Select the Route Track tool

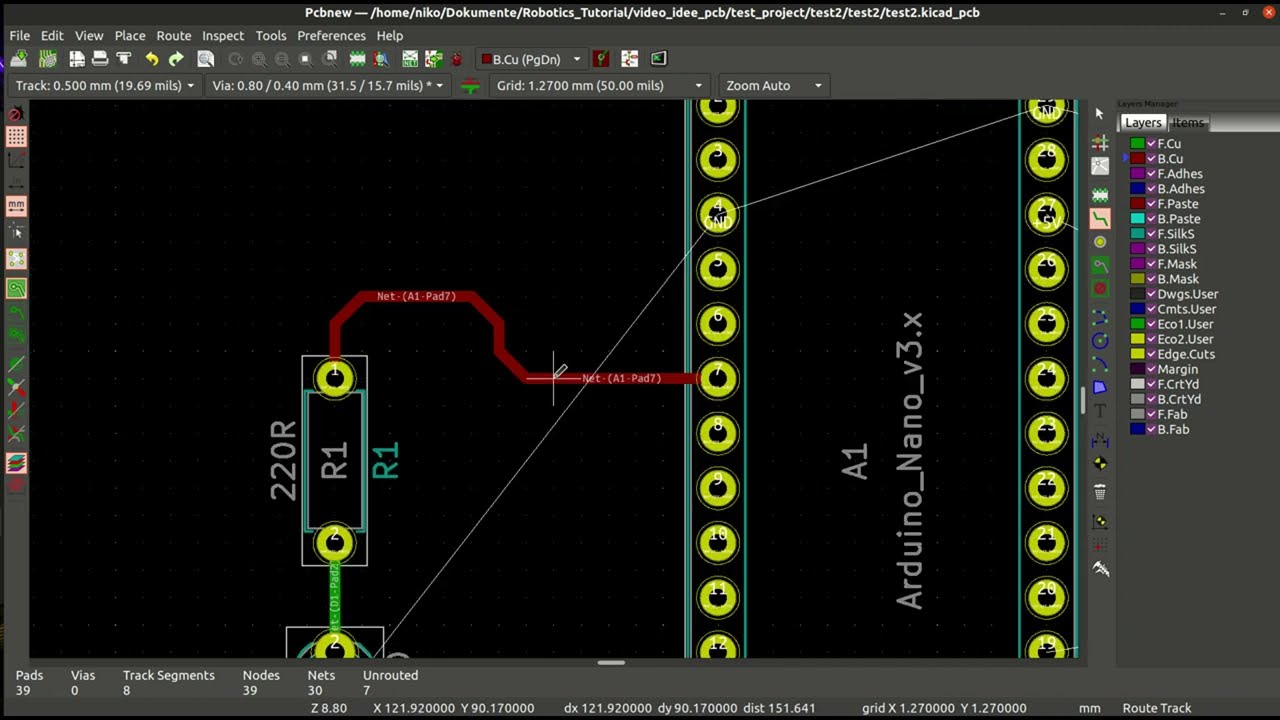(x=1100, y=218)
